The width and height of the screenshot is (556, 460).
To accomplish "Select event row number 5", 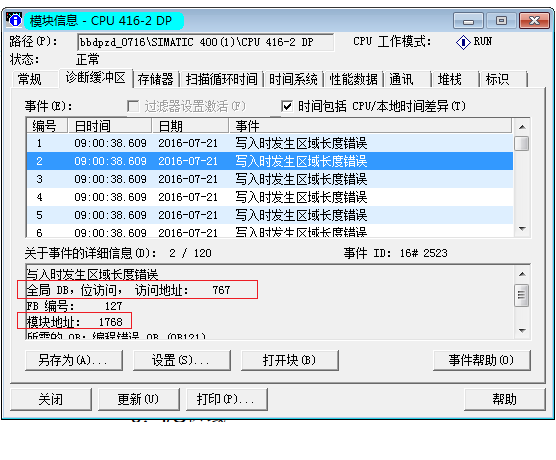I will click(270, 215).
